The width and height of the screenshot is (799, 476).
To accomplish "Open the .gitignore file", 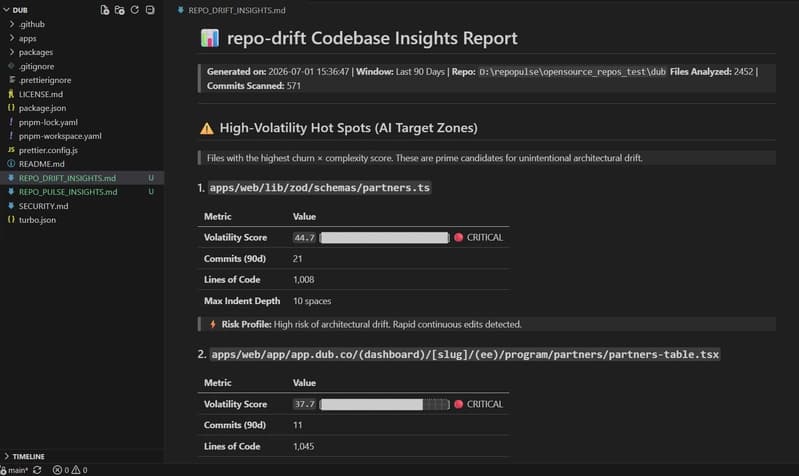I will tap(36, 66).
